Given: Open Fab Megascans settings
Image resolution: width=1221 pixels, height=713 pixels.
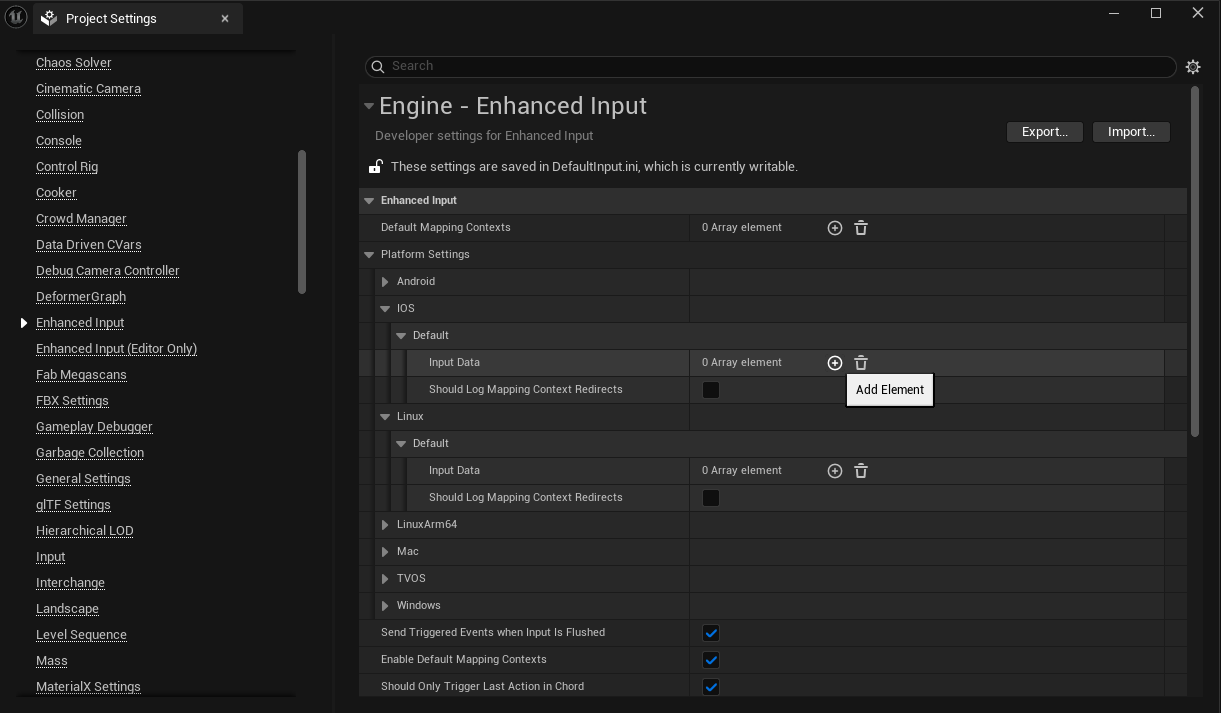Looking at the screenshot, I should 81,374.
